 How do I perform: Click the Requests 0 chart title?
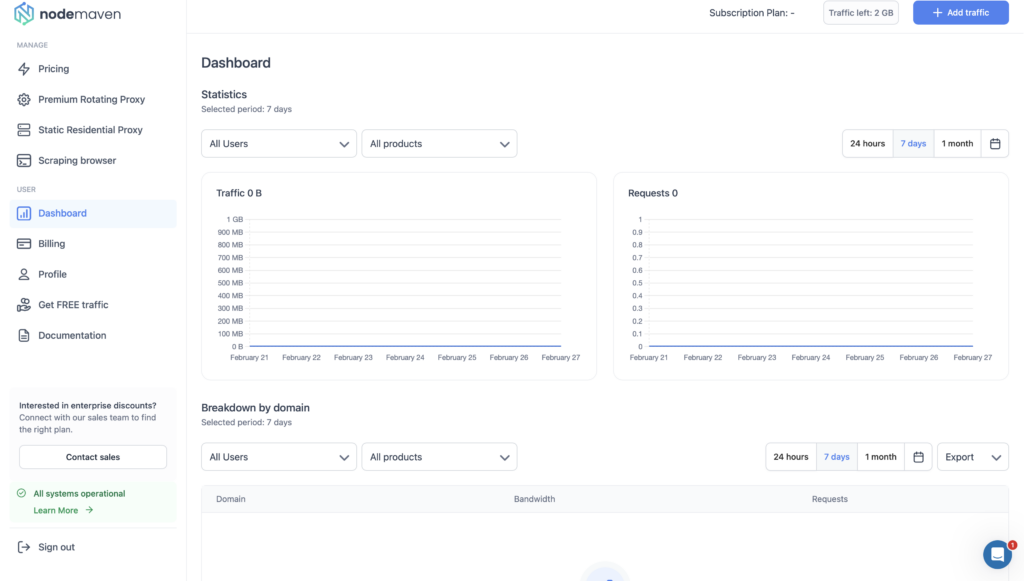point(653,193)
